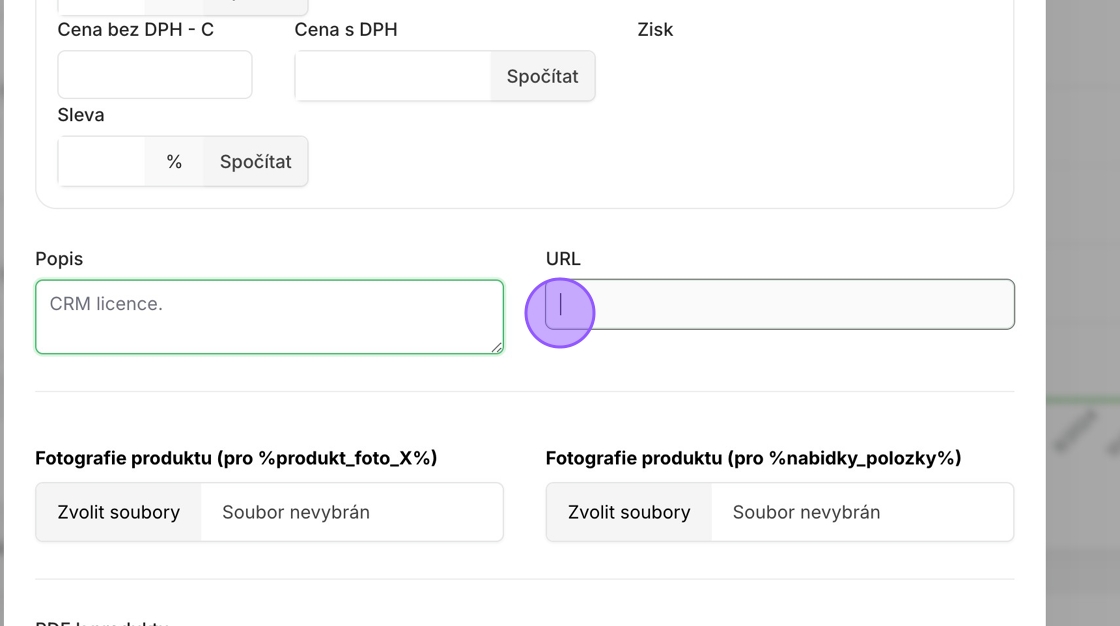Screen dimensions: 1120x626
Task: Choose files via Zvolit soubory for produkt_foto_X
Action: 119,512
